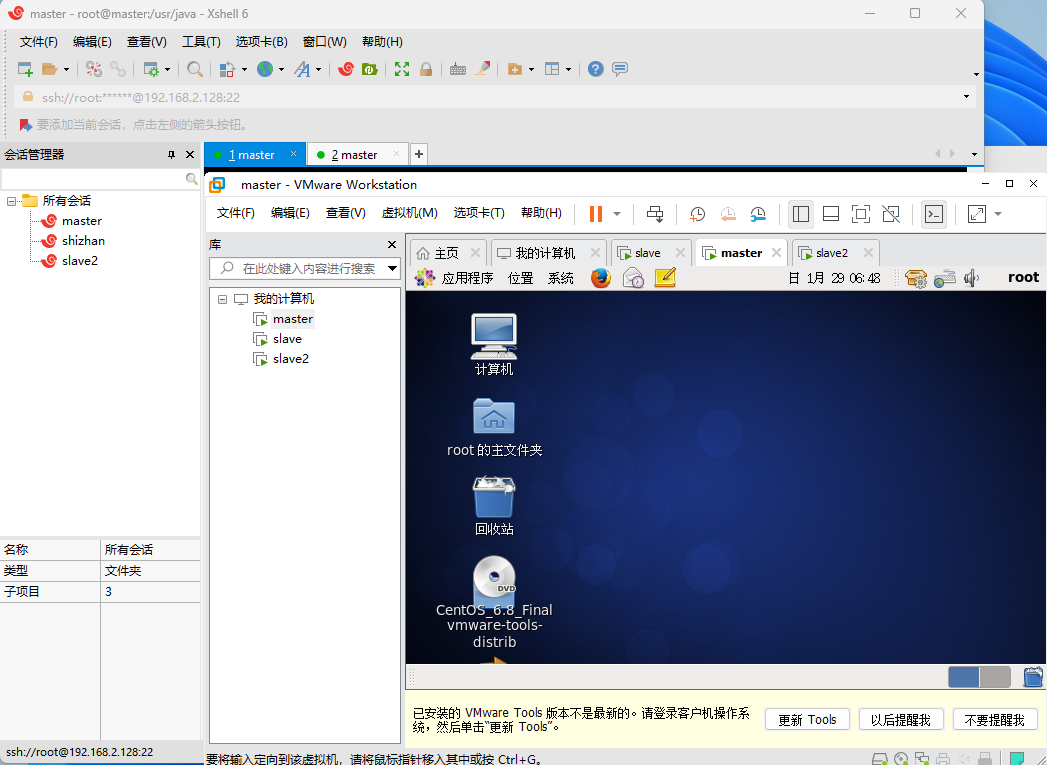1047x765 pixels.
Task: Collapse the 我的计算机 tree node in the library
Action: (222, 299)
